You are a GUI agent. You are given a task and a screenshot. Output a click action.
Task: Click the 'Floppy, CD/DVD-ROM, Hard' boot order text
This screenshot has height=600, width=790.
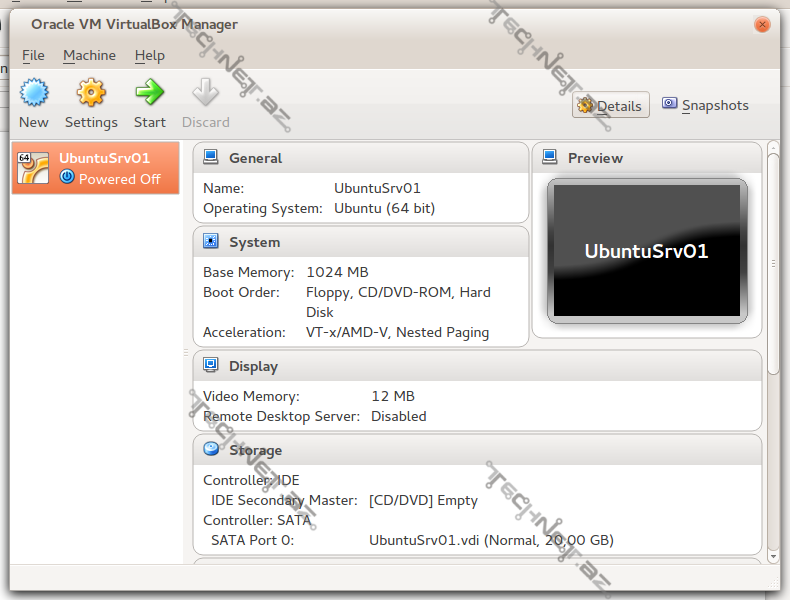point(399,293)
